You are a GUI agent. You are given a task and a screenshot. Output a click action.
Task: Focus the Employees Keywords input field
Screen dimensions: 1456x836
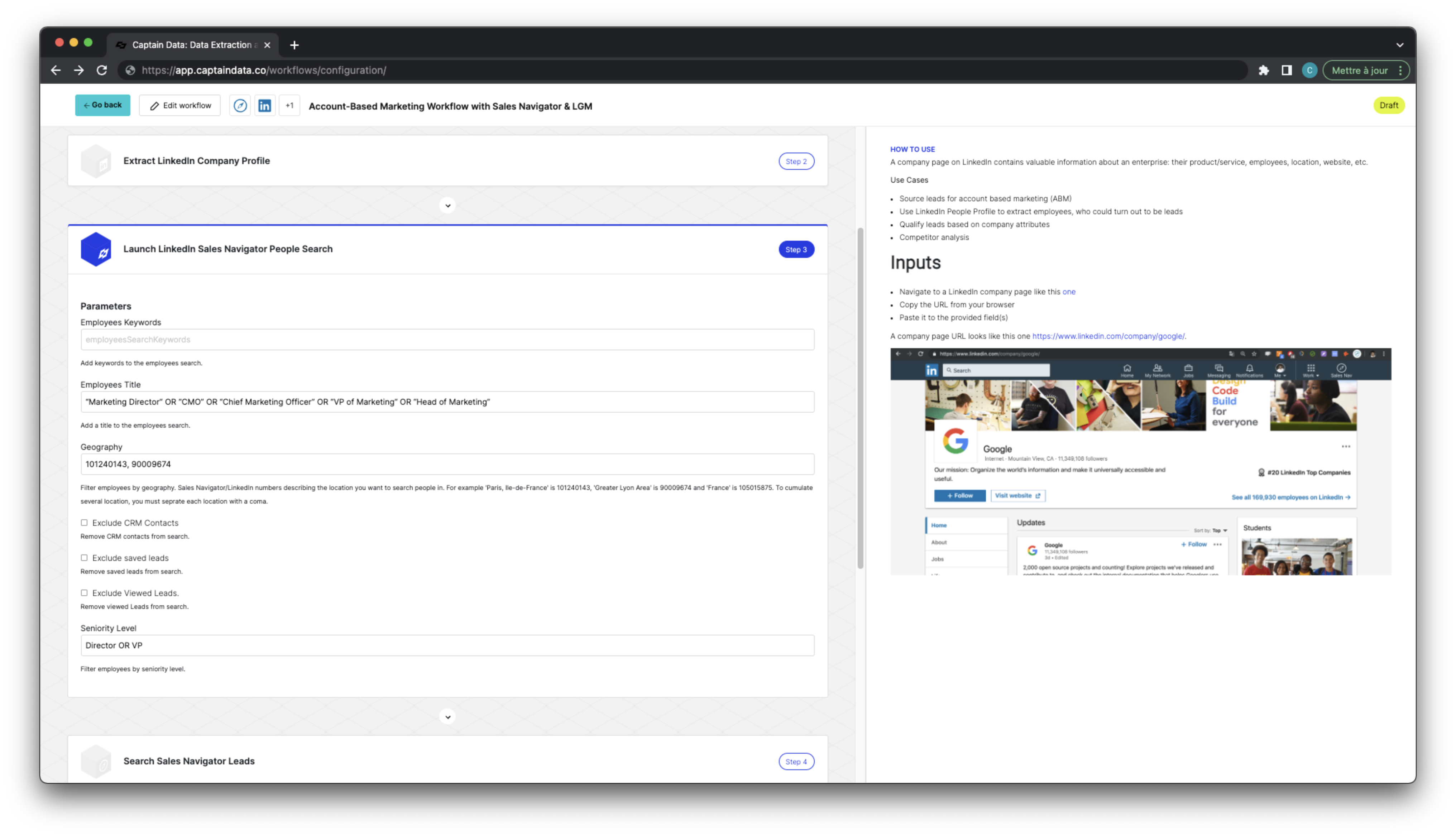click(x=447, y=339)
